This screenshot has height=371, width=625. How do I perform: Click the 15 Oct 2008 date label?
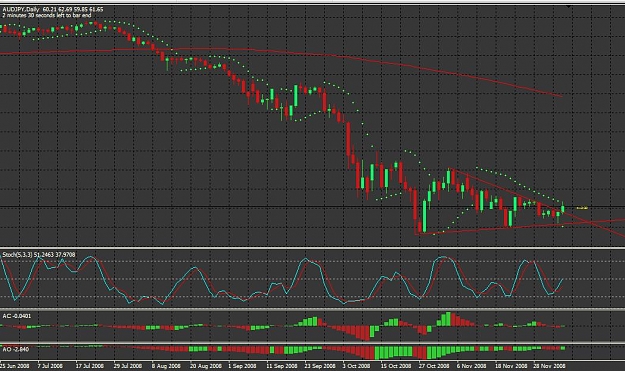395,366
